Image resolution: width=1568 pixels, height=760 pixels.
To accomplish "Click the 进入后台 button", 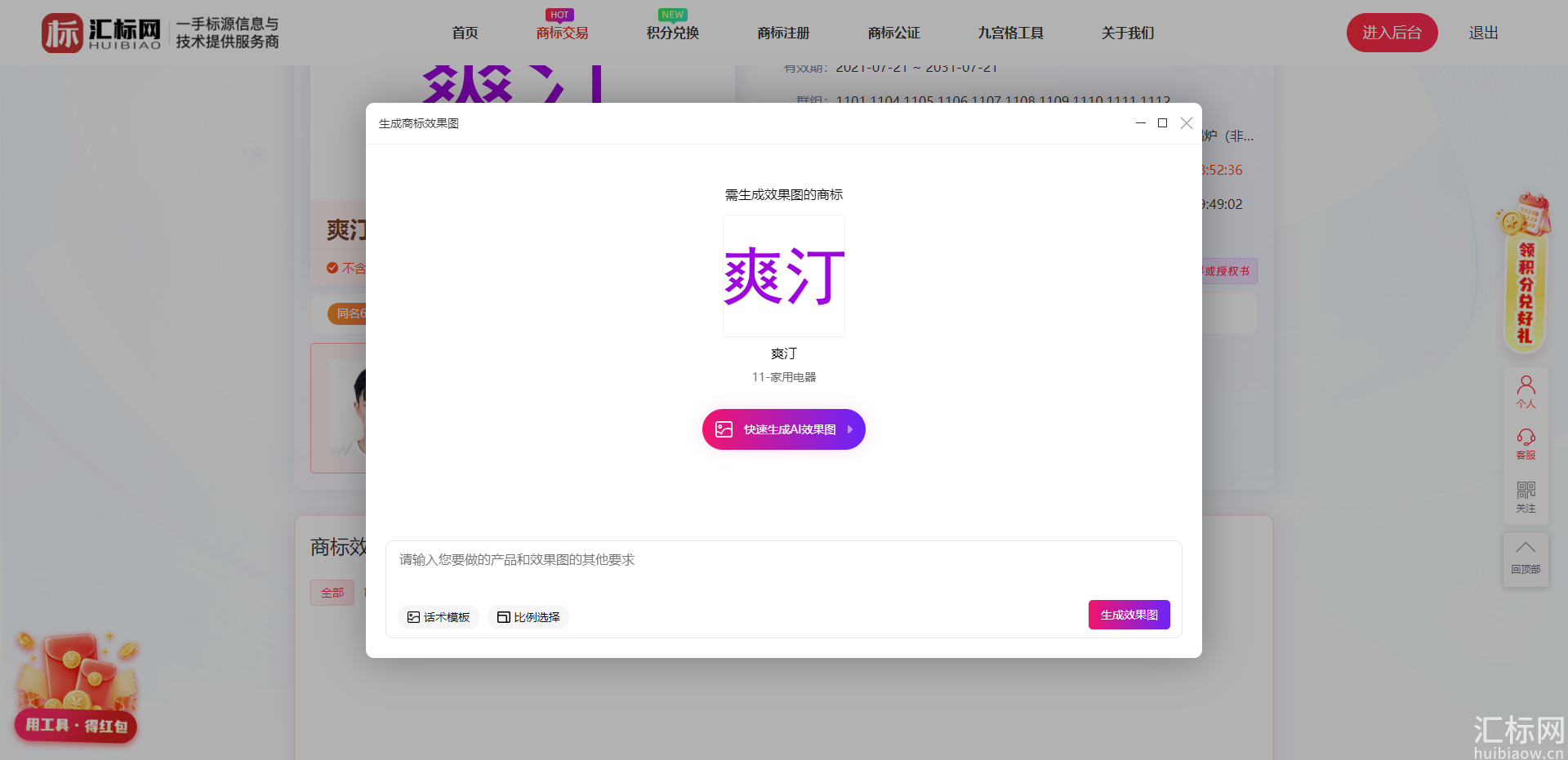I will click(x=1392, y=33).
